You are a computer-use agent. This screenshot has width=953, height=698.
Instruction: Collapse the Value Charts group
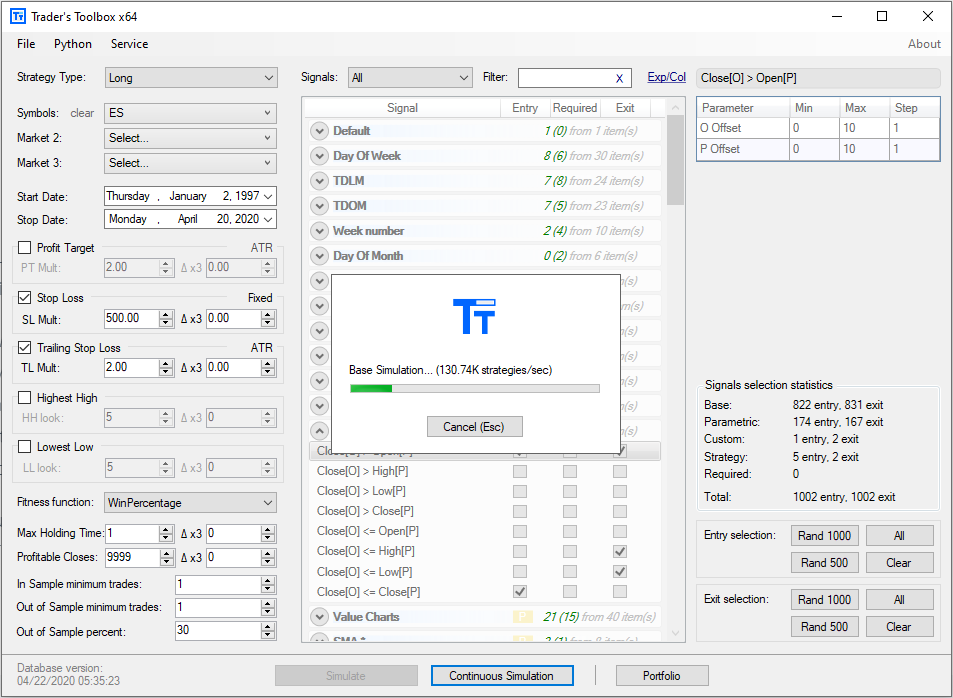(319, 619)
